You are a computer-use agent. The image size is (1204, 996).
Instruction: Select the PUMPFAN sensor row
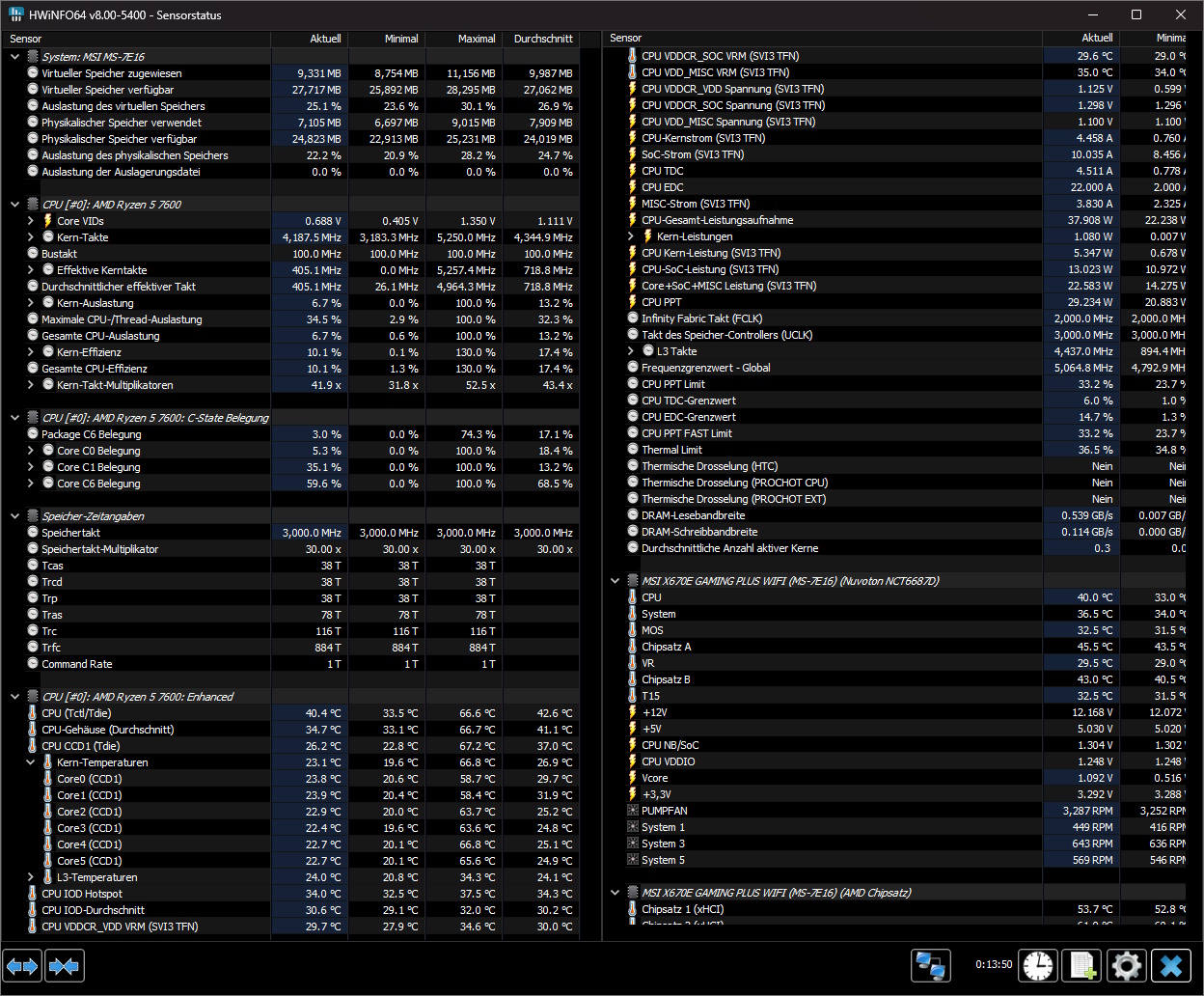665,811
